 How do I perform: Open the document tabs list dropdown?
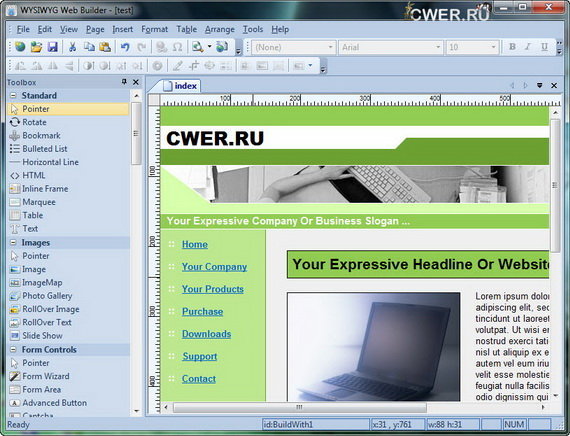[539, 85]
